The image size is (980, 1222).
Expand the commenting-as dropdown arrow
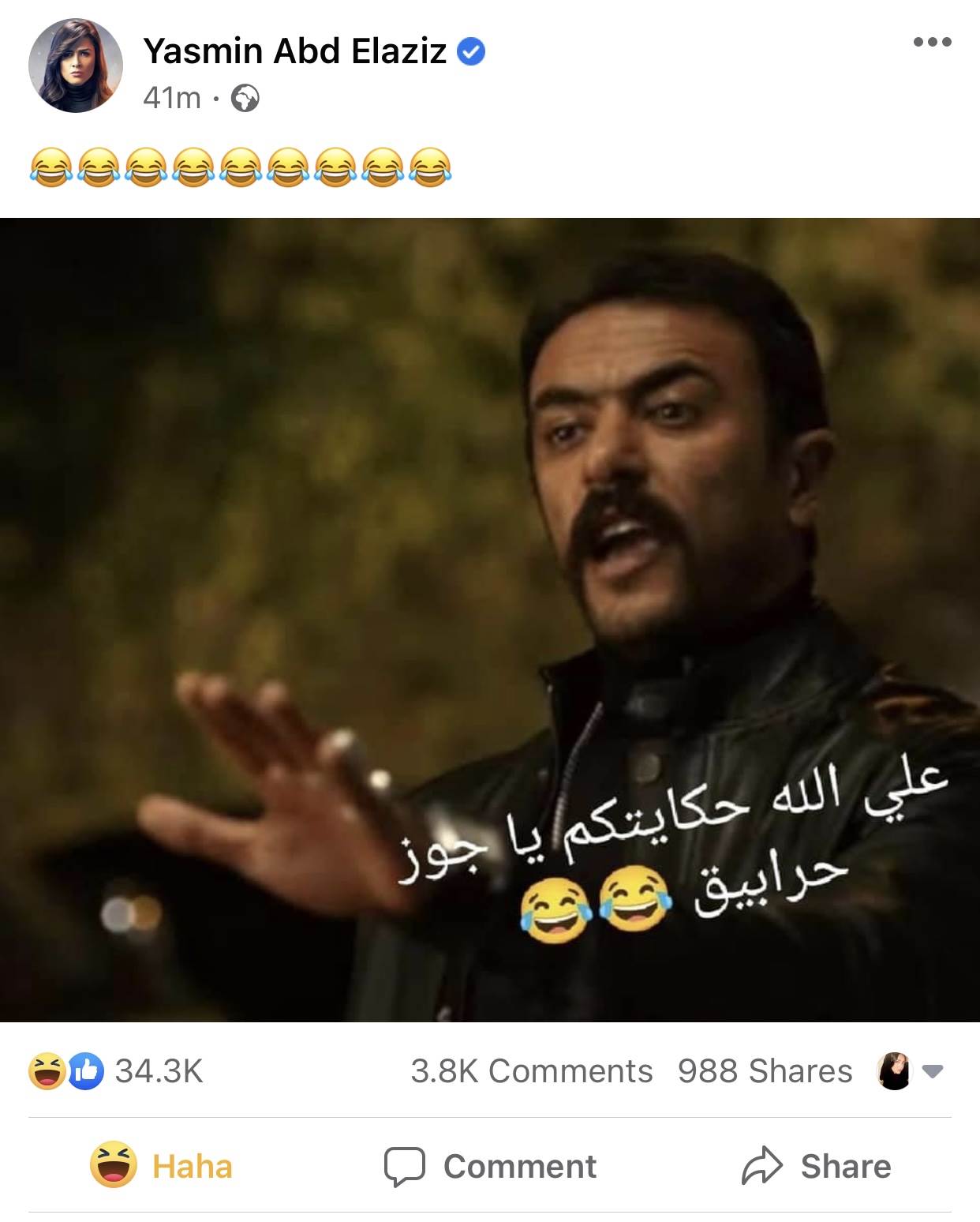933,1072
